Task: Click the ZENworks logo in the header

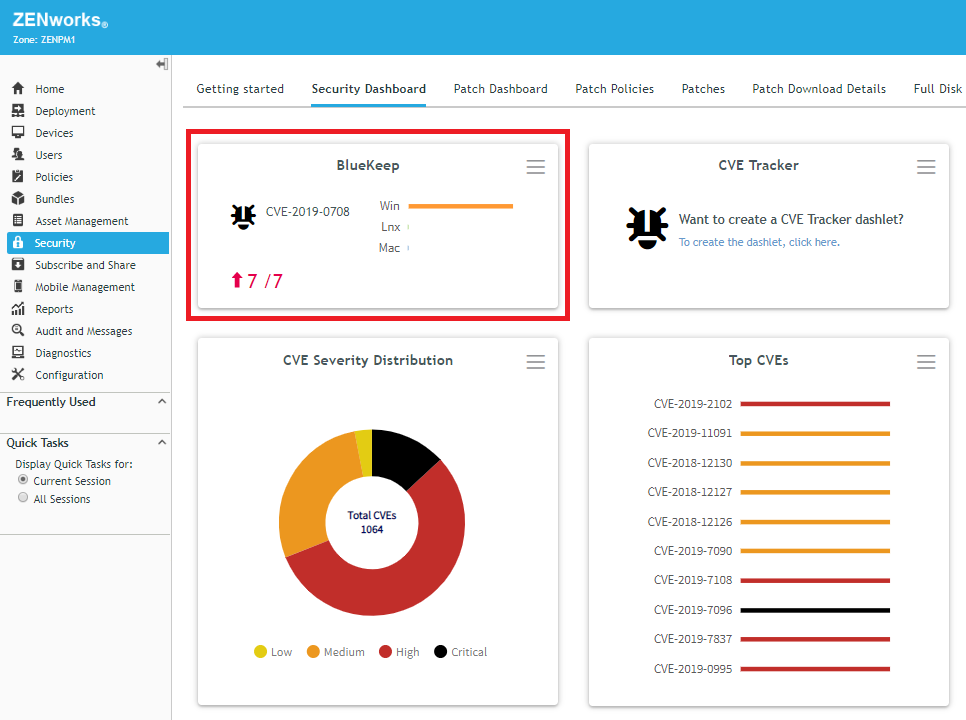Action: pyautogui.click(x=60, y=20)
